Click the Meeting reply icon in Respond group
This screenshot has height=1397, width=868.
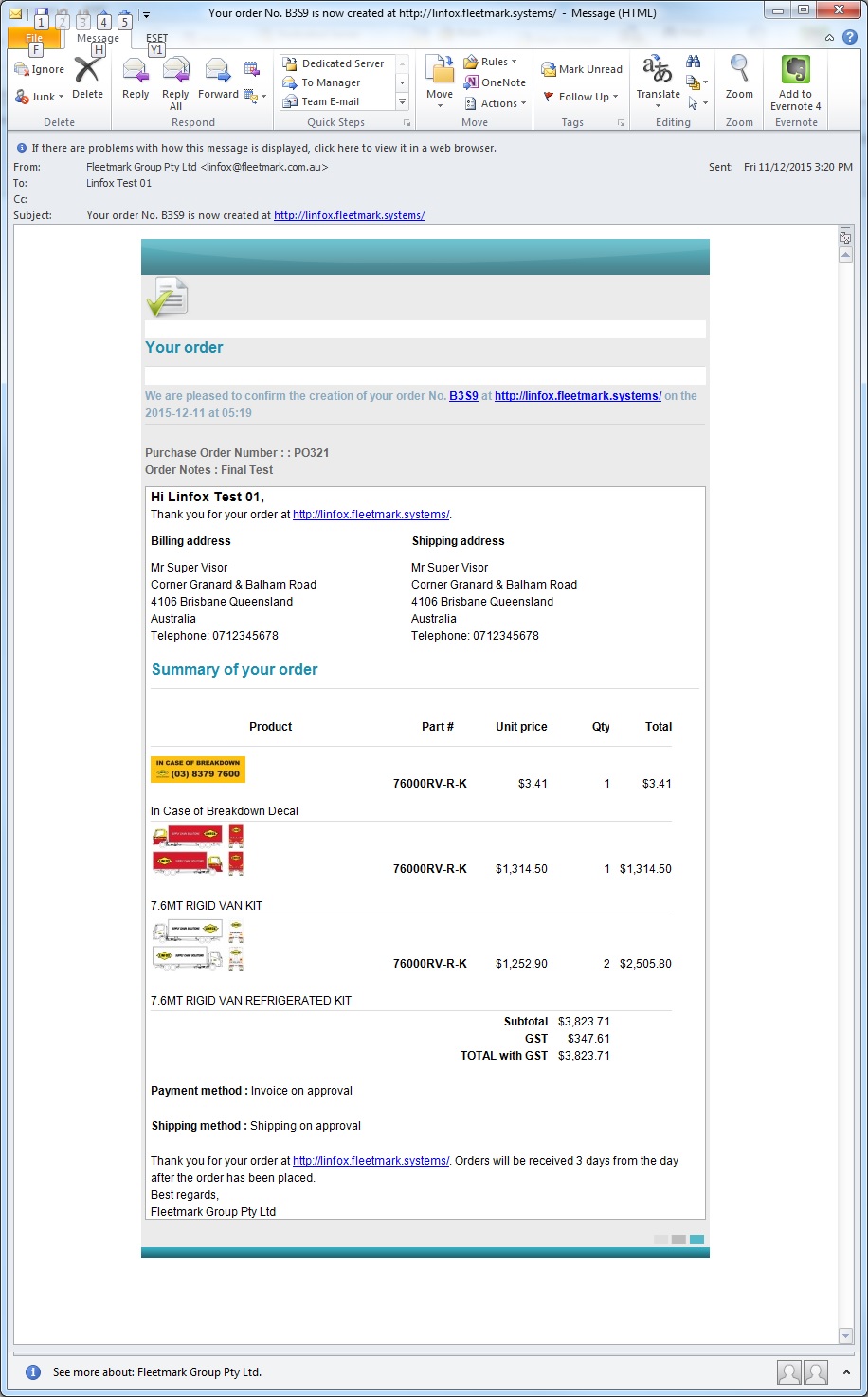(x=251, y=69)
